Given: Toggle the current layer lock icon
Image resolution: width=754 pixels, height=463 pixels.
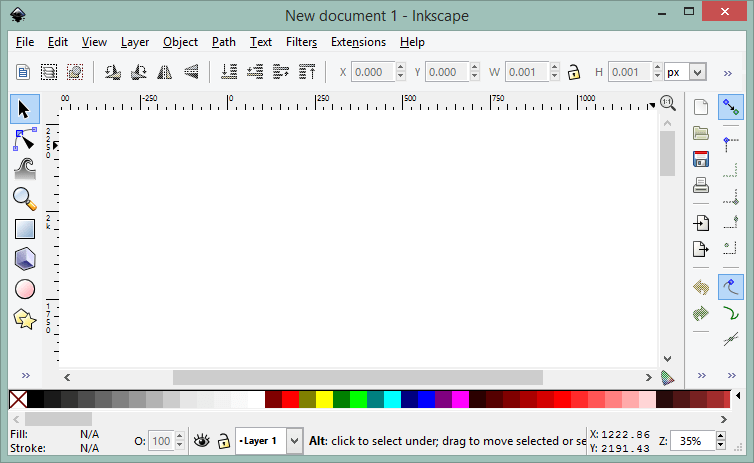Looking at the screenshot, I should tap(224, 440).
